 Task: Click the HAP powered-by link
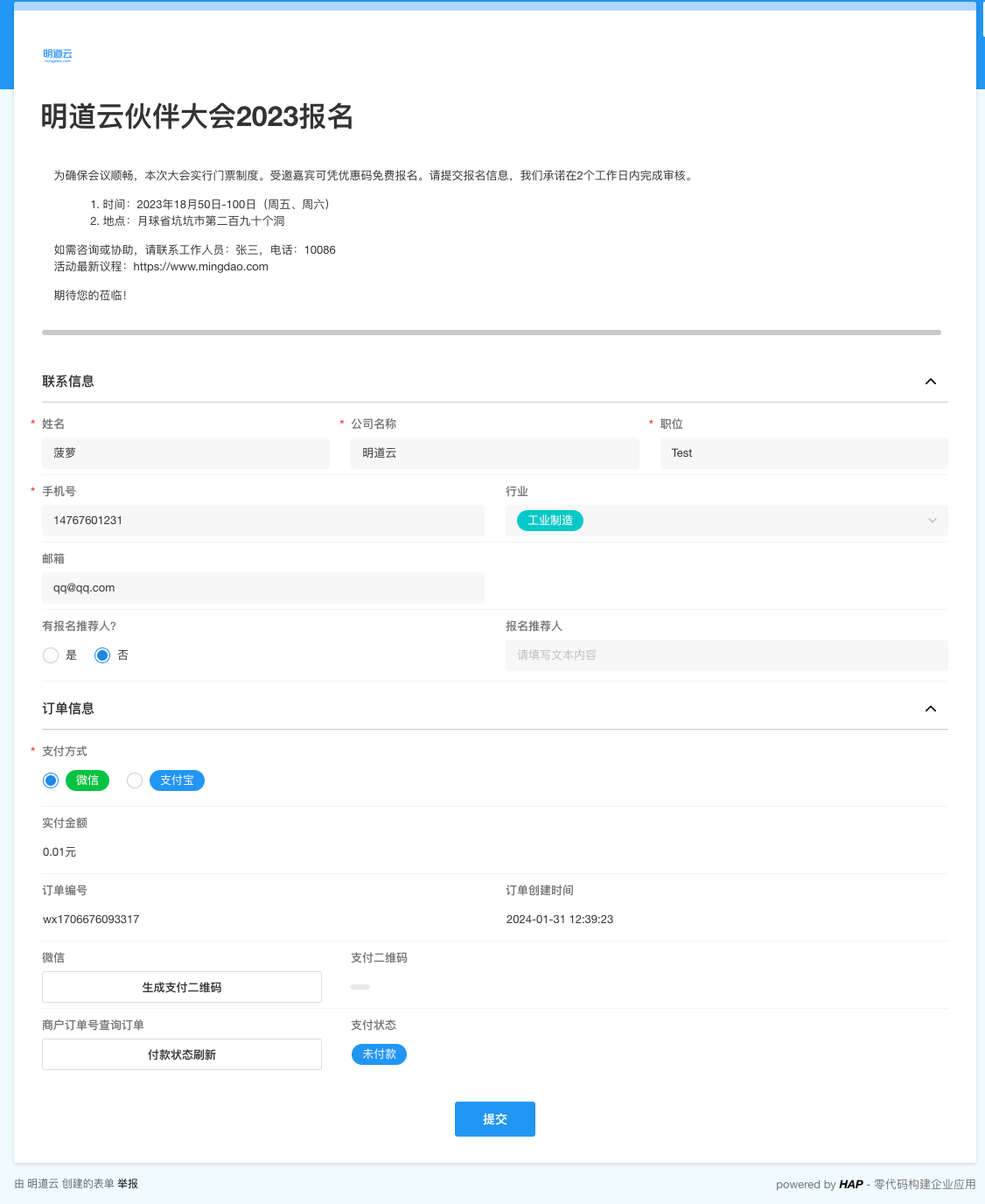click(851, 1184)
